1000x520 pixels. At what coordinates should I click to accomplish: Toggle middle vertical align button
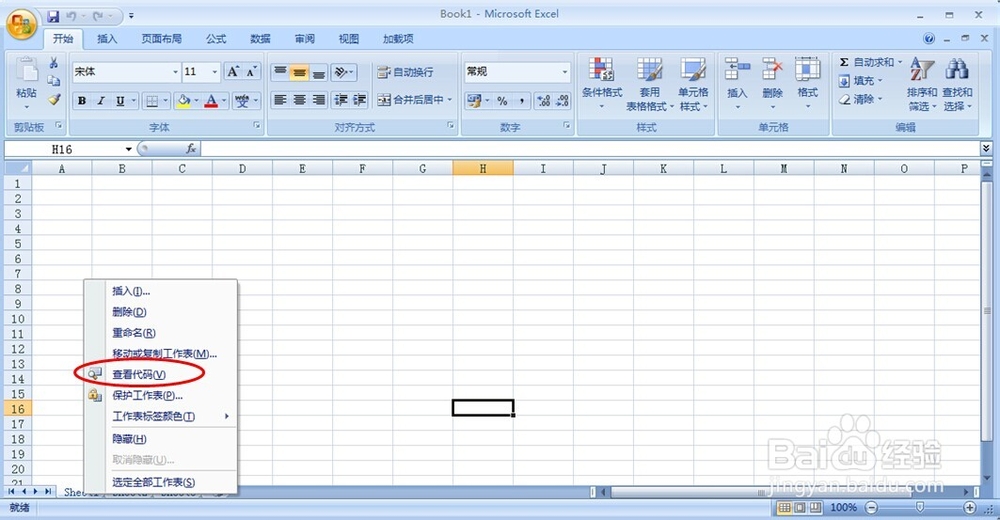[299, 72]
